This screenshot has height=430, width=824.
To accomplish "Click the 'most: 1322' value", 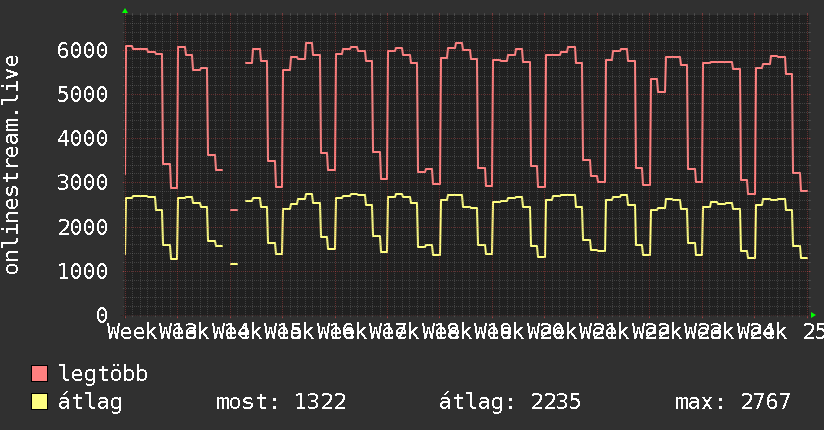I will pyautogui.click(x=281, y=402).
